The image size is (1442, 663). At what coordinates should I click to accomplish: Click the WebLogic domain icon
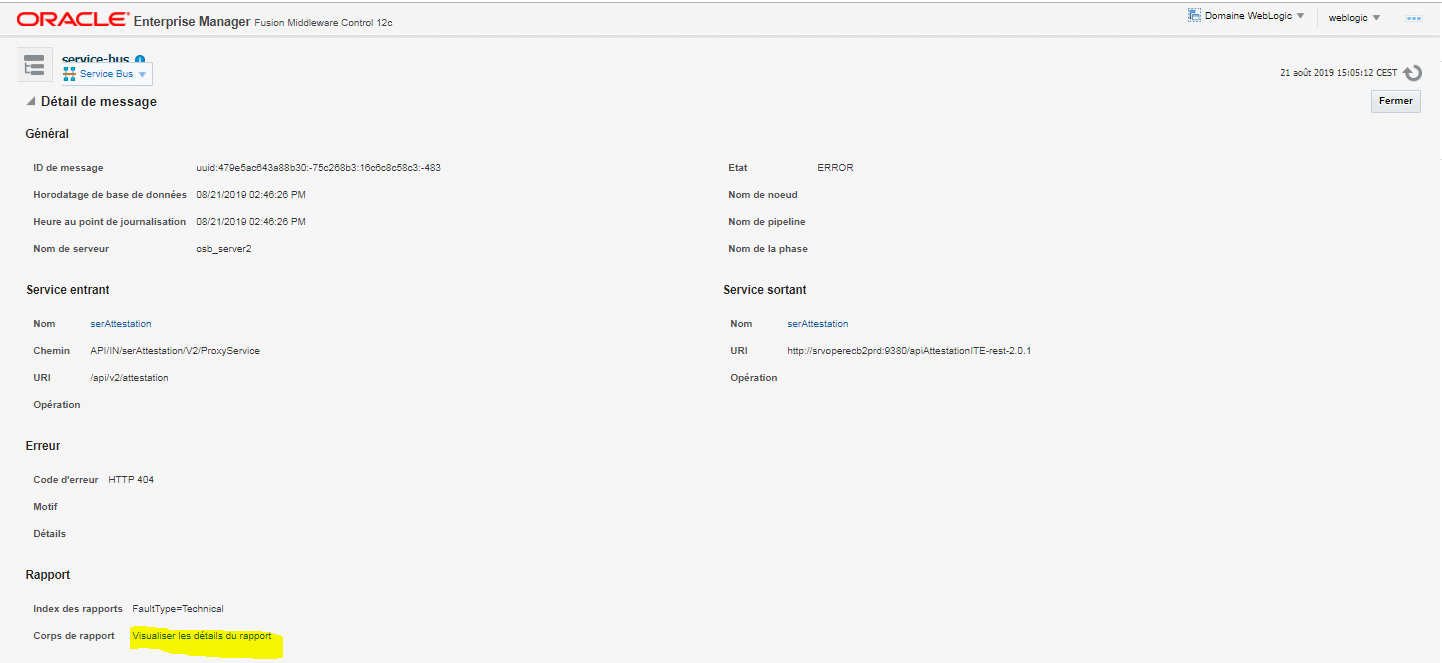click(x=1194, y=16)
